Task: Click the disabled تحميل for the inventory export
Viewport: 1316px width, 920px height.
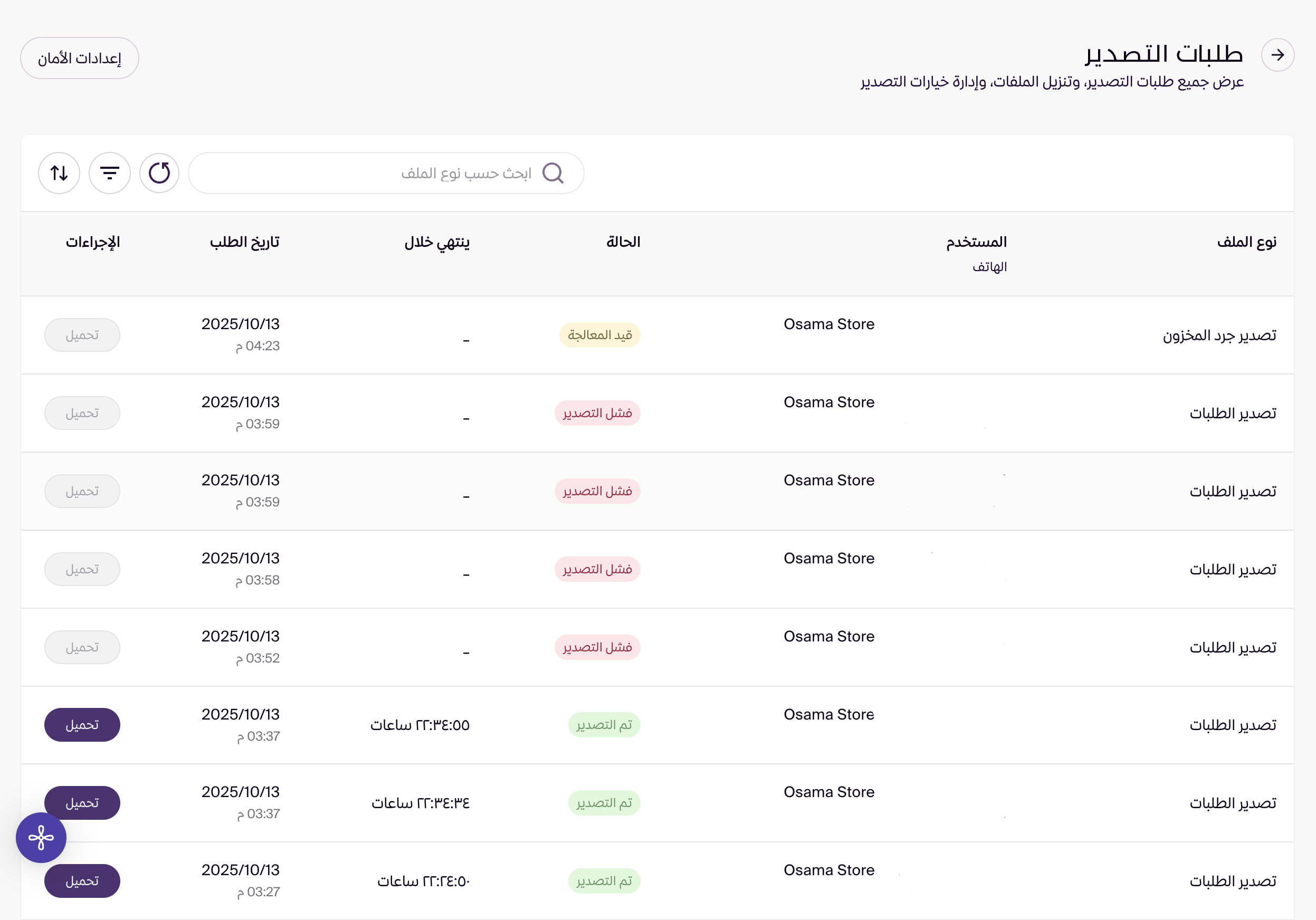Action: (82, 334)
